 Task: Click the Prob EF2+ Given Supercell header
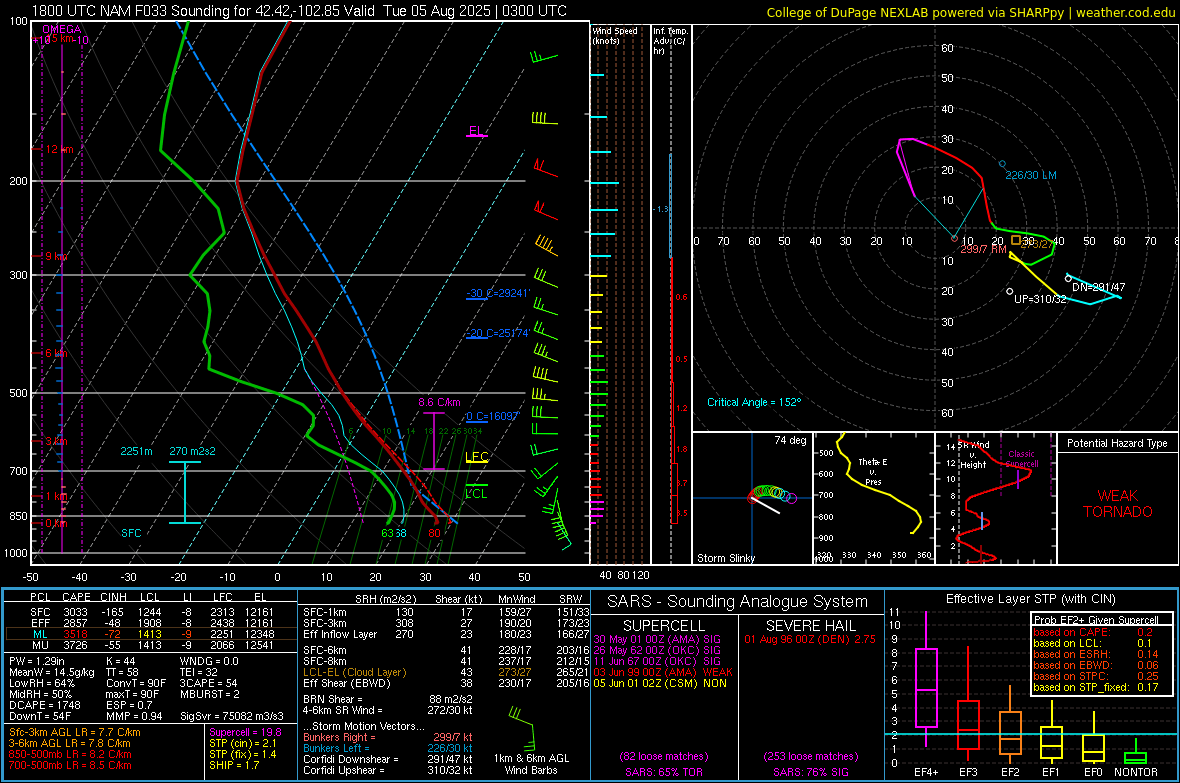[x=1096, y=620]
